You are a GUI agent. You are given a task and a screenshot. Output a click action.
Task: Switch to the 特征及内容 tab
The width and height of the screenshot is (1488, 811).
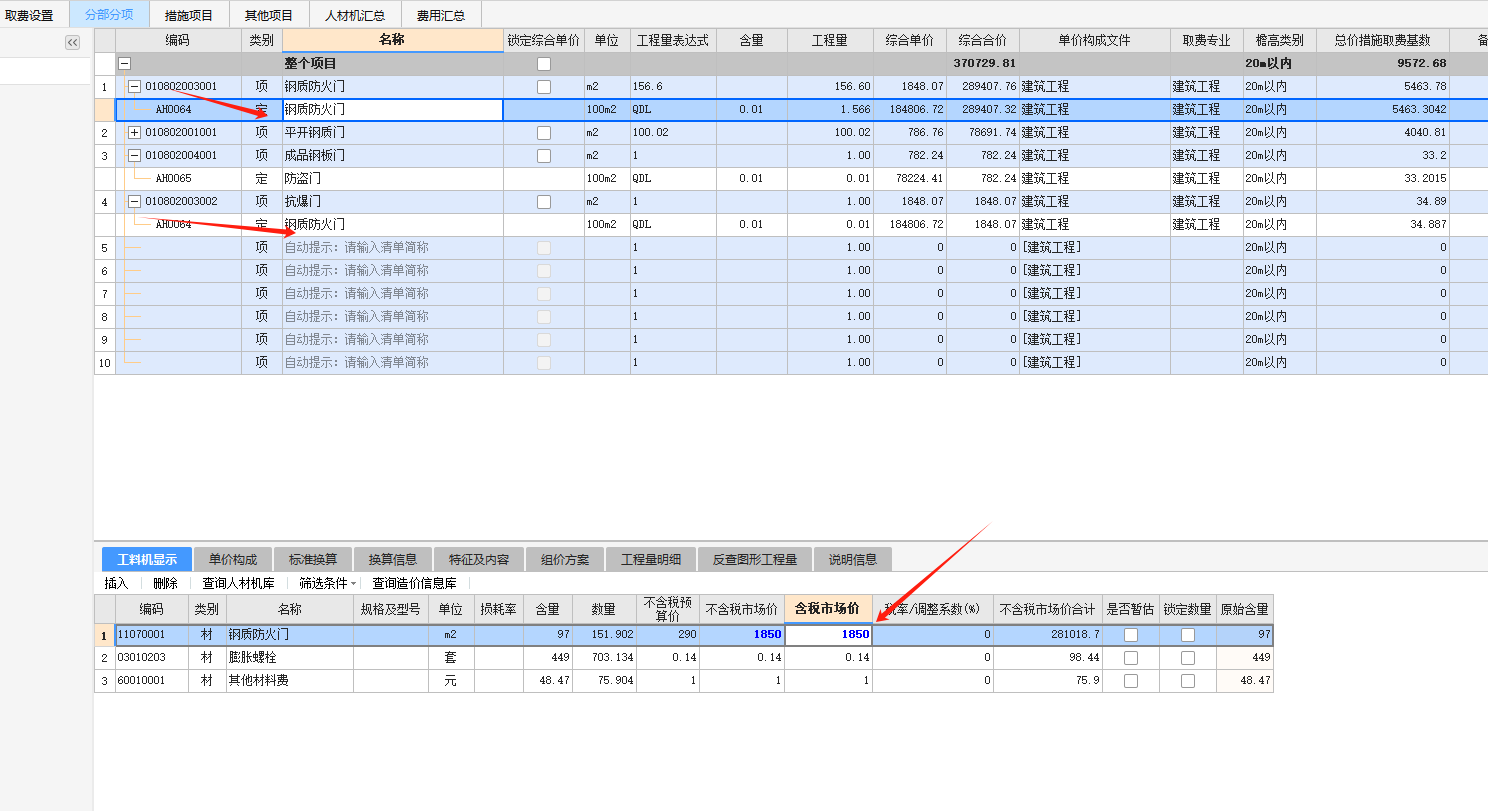479,559
